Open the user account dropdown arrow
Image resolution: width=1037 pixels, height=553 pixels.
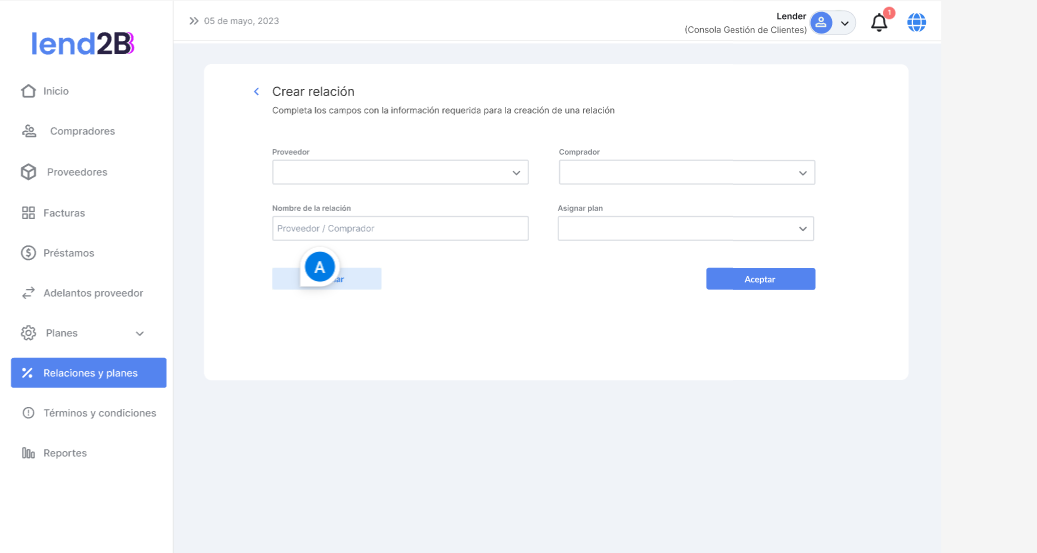[845, 23]
